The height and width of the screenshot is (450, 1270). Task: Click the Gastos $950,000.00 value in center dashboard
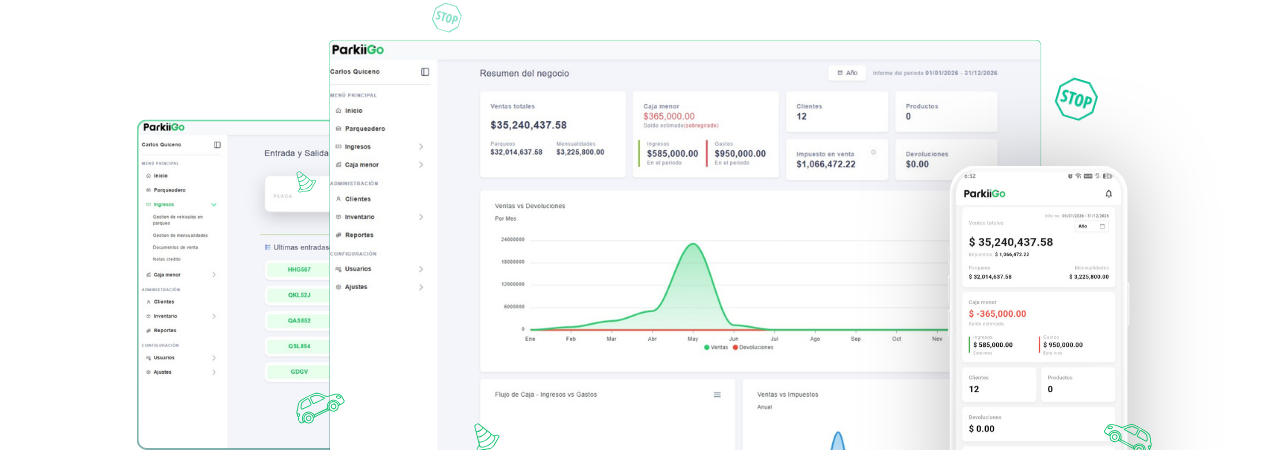pyautogui.click(x=740, y=154)
